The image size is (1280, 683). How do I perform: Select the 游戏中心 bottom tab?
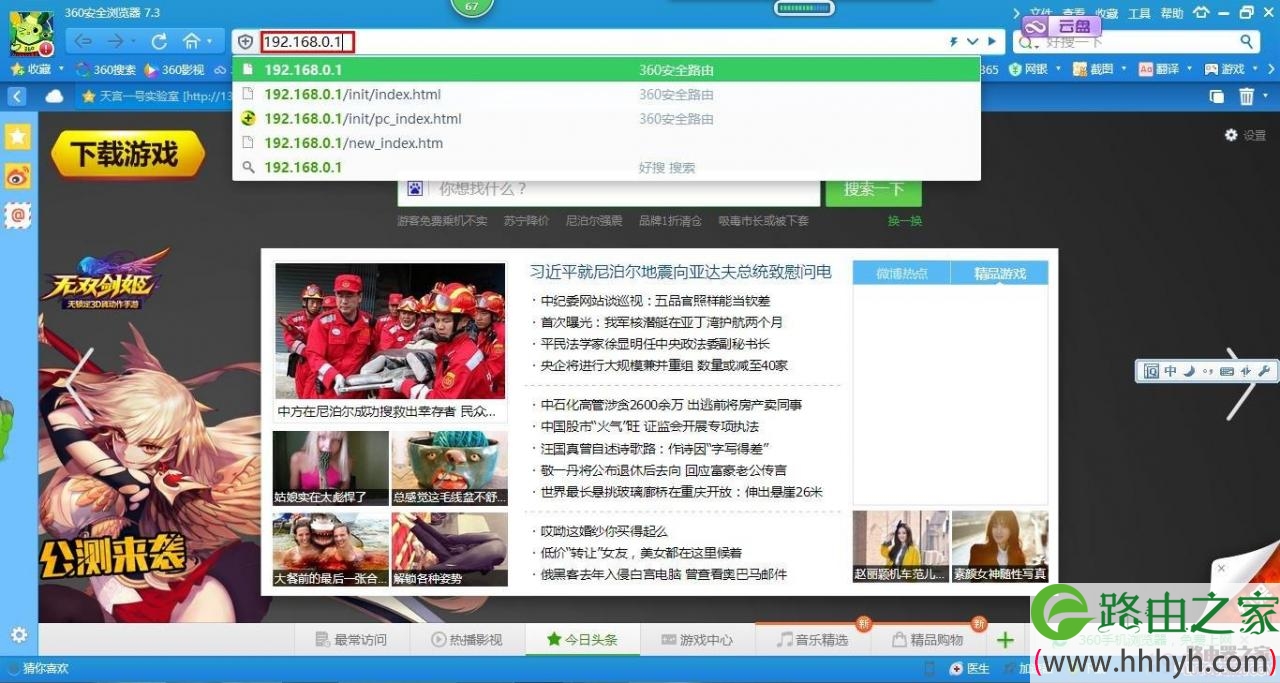click(x=696, y=640)
